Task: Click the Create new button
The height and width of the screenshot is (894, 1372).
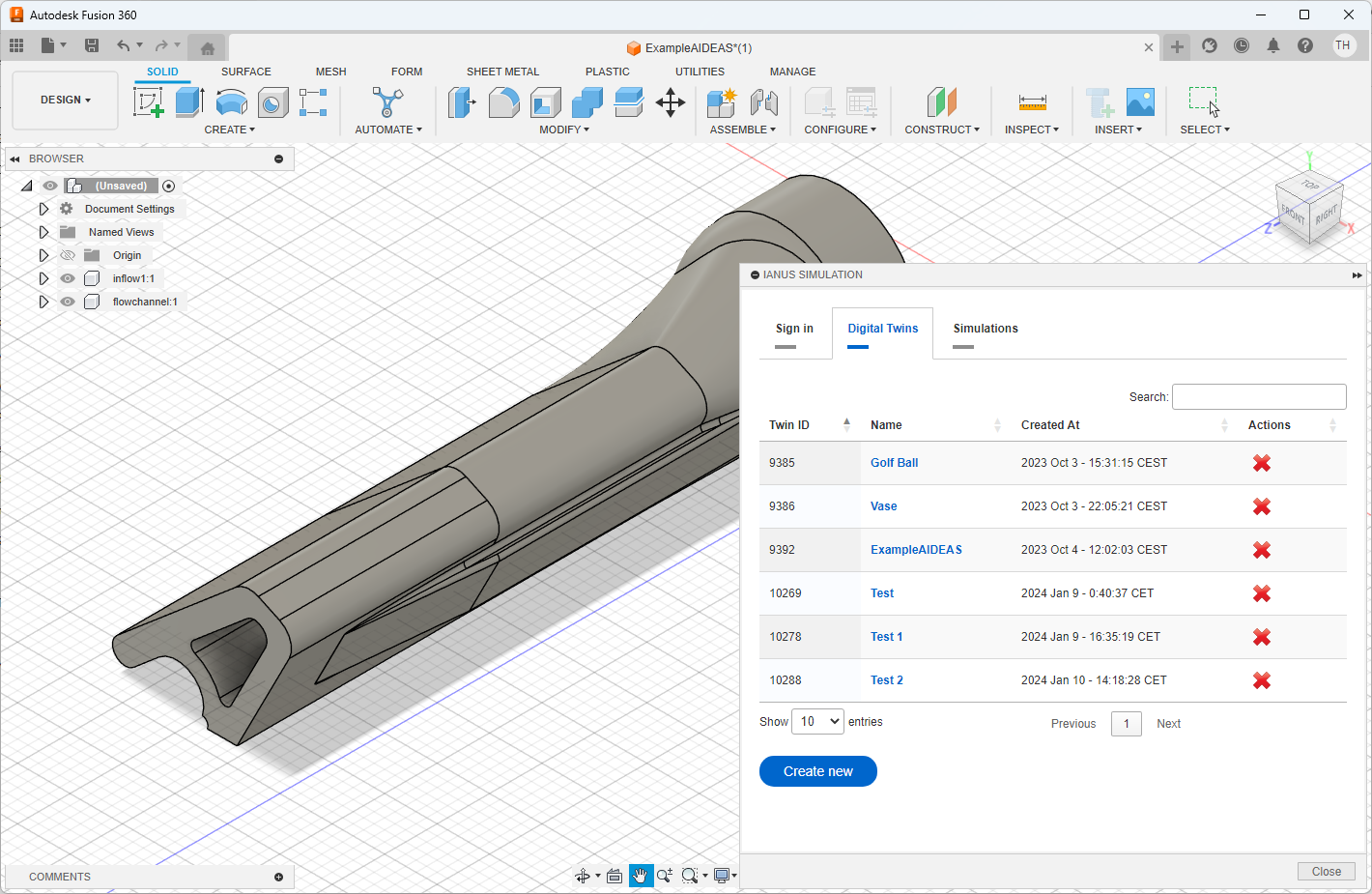Action: [817, 771]
